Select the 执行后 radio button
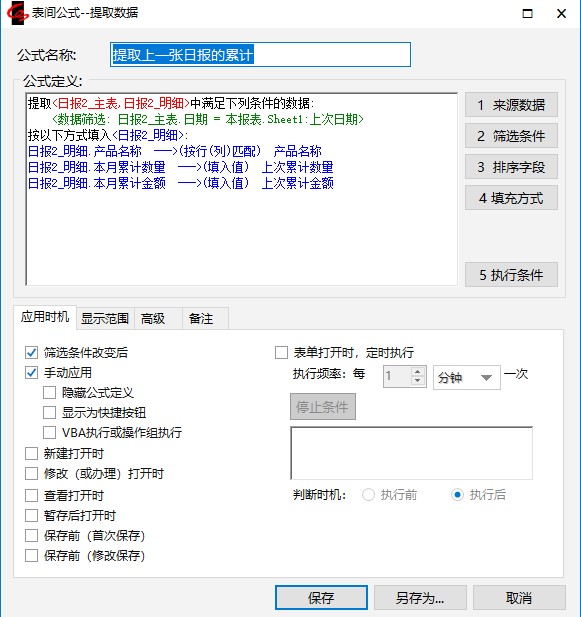This screenshot has width=581, height=617. 457,495
